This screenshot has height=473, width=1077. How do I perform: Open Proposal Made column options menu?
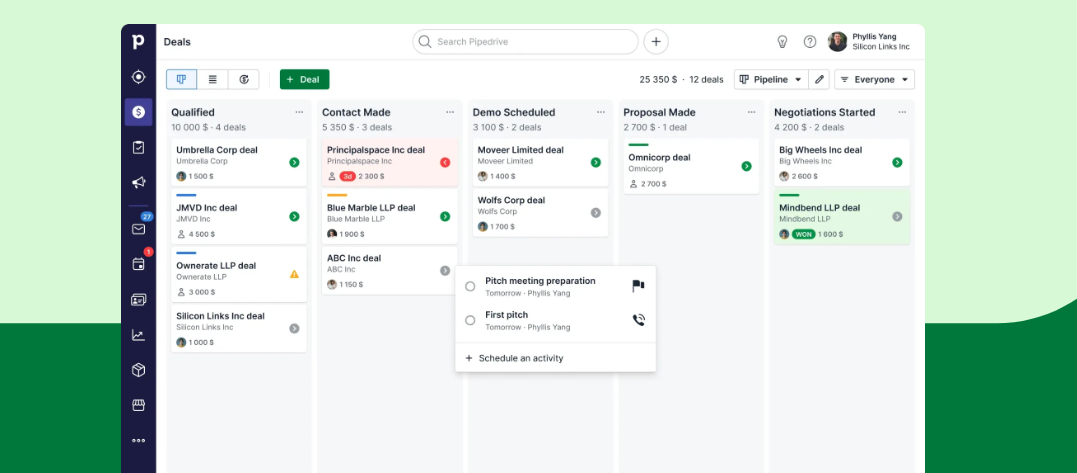[x=751, y=112]
